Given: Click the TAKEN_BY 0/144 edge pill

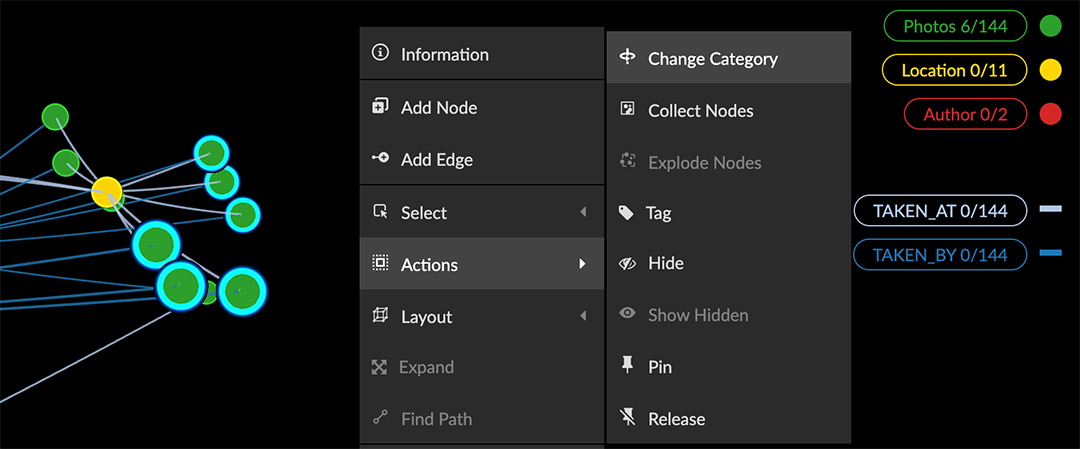Looking at the screenshot, I should [x=939, y=255].
